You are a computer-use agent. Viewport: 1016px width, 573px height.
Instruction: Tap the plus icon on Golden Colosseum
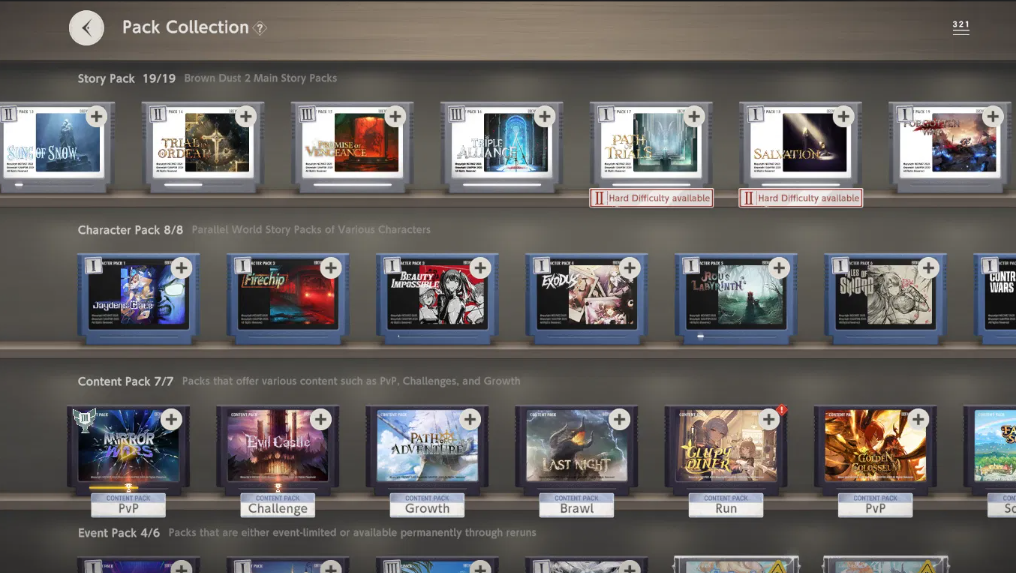pyautogui.click(x=918, y=419)
